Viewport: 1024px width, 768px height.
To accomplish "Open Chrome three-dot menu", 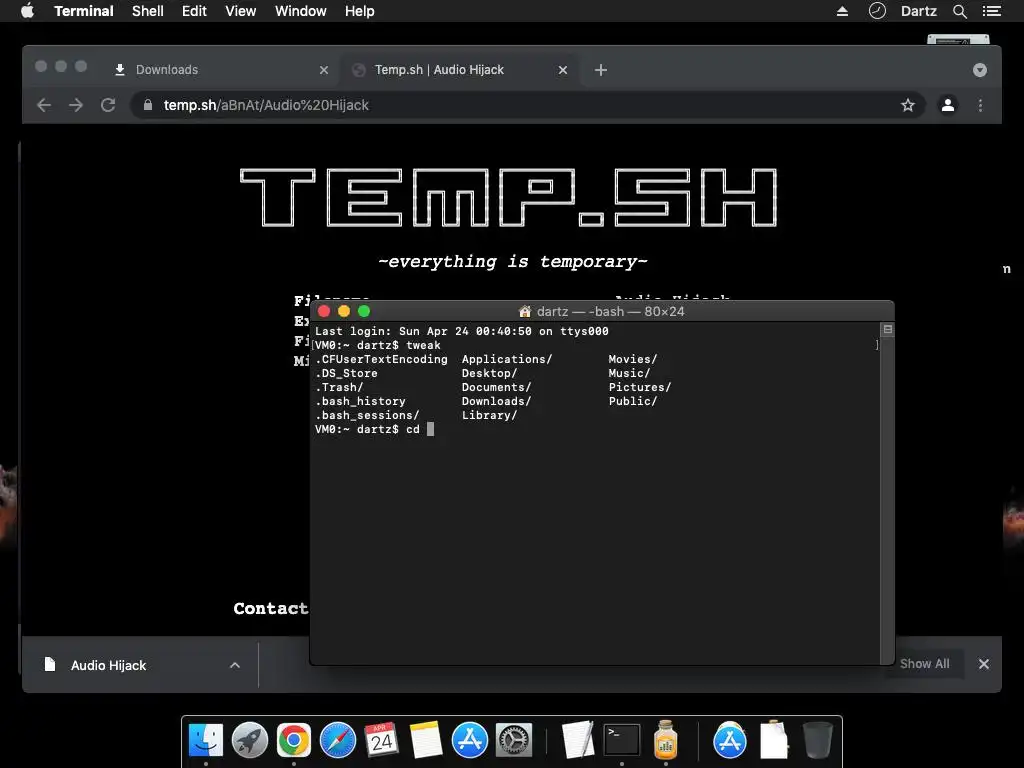I will [980, 105].
